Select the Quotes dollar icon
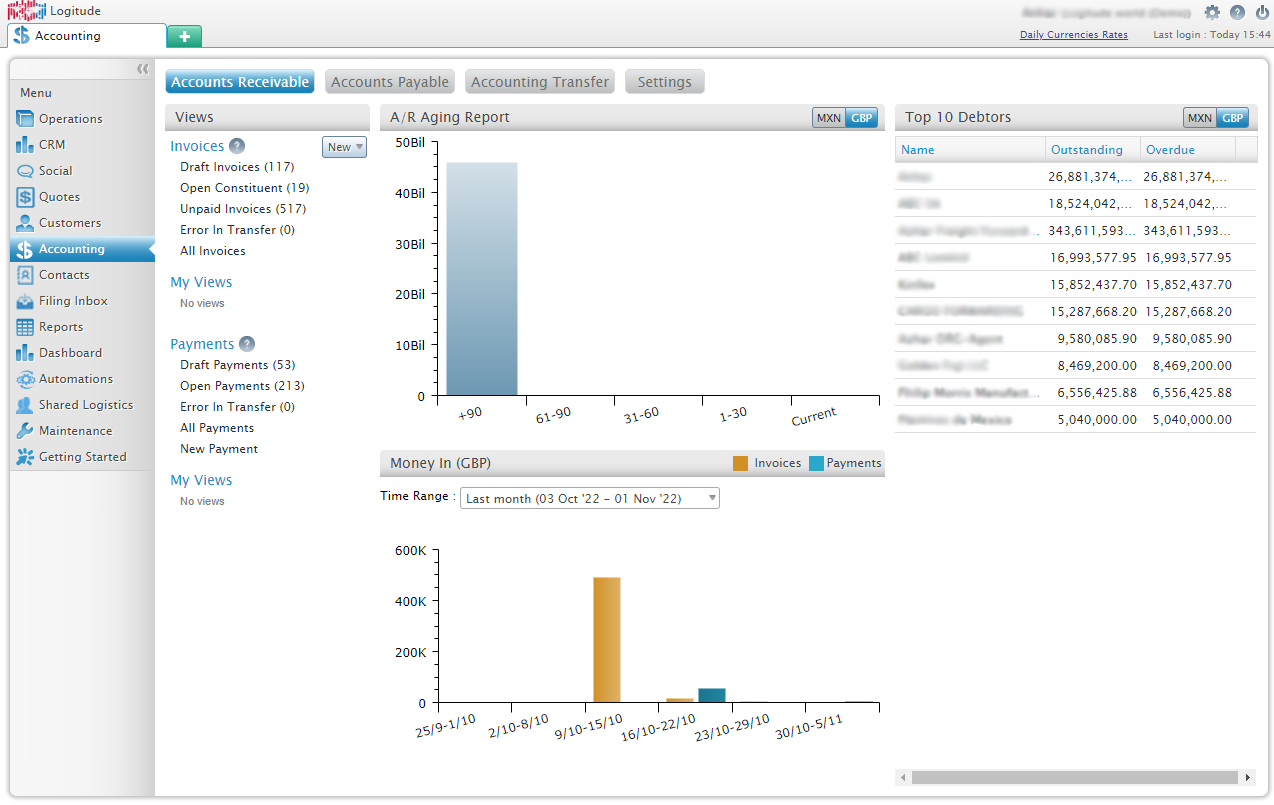The height and width of the screenshot is (805, 1274). 25,196
